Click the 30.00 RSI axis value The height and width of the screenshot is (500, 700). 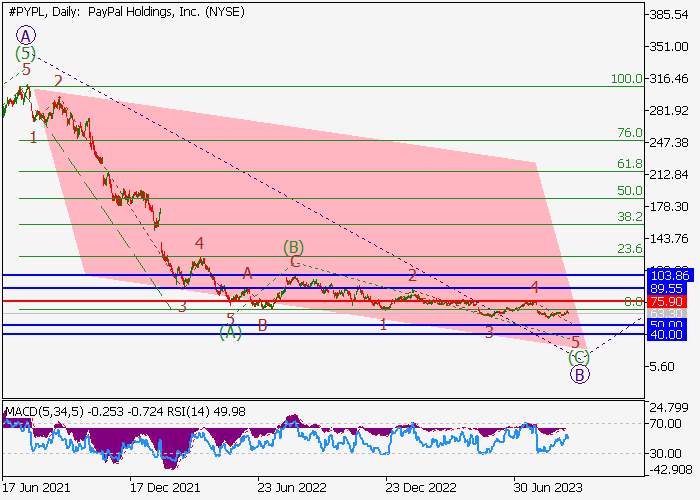666,454
